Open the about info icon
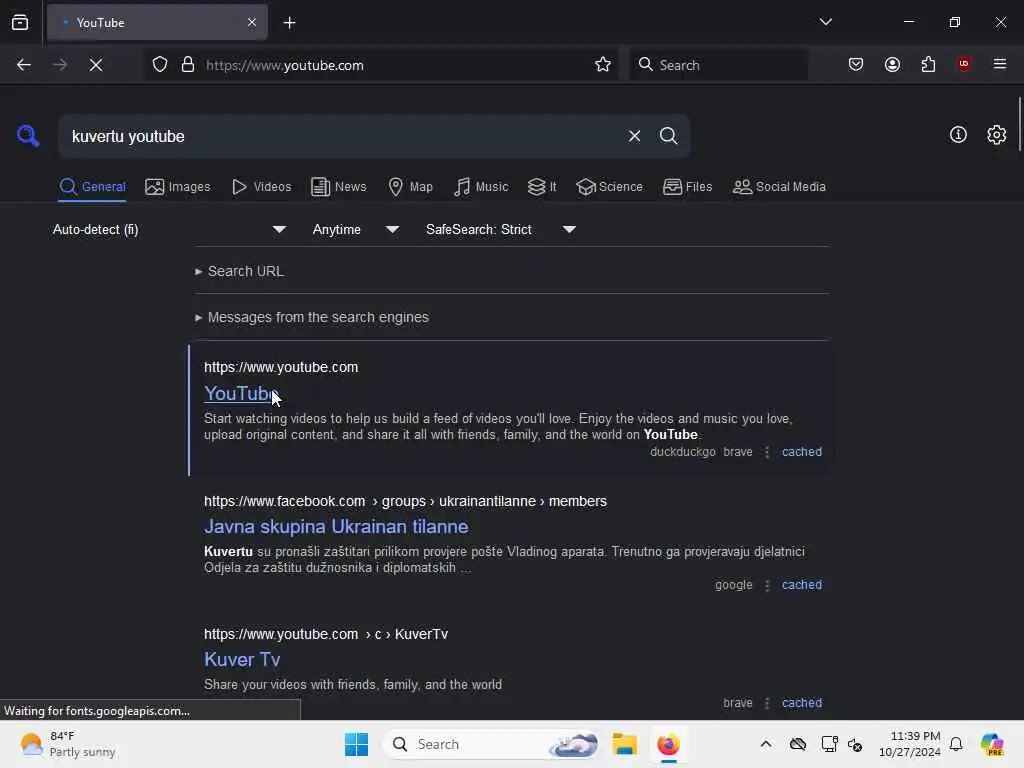The image size is (1024, 768). tap(958, 135)
